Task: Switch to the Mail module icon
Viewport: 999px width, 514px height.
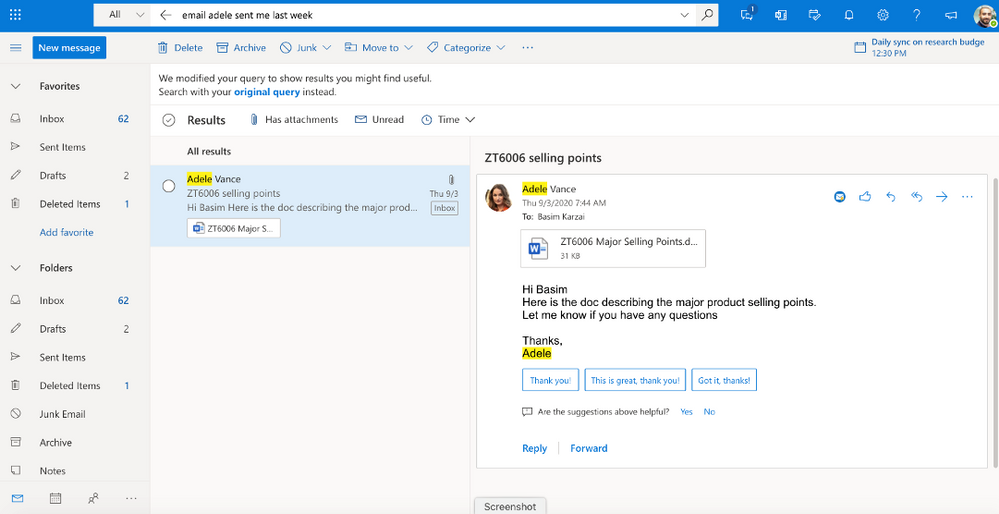Action: pos(17,498)
